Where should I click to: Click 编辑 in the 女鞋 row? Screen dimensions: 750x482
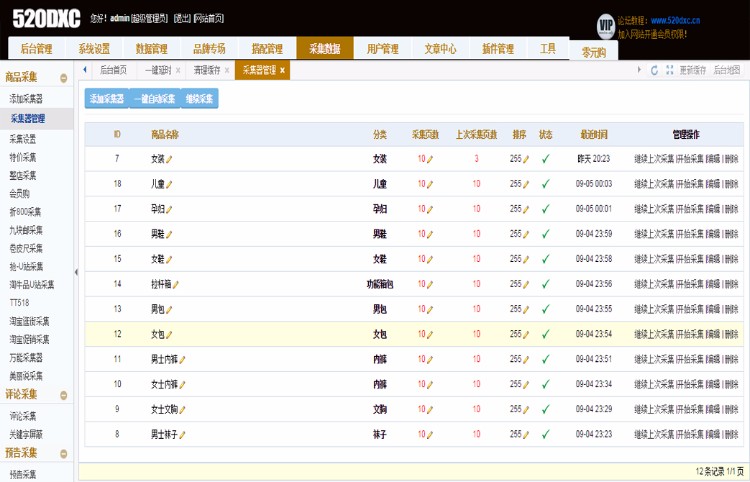coord(714,259)
